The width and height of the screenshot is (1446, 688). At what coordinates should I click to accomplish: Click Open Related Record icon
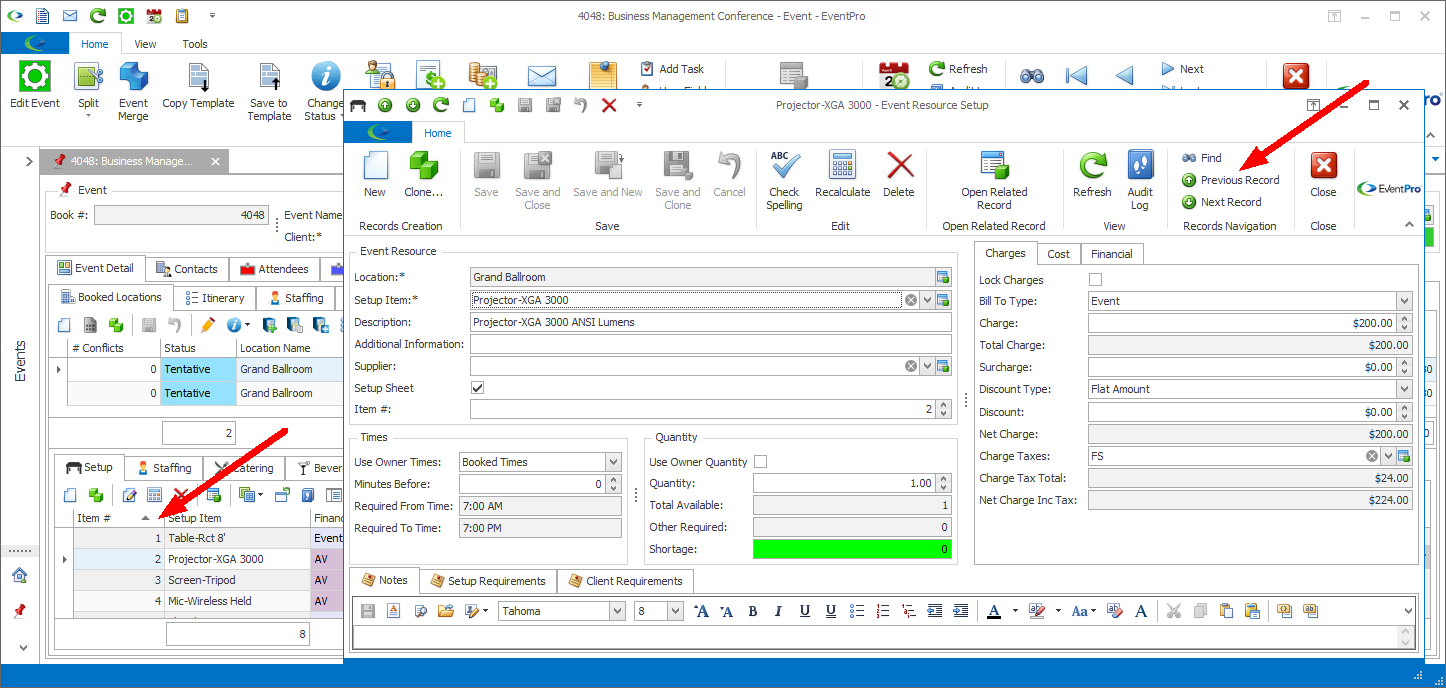click(x=994, y=166)
